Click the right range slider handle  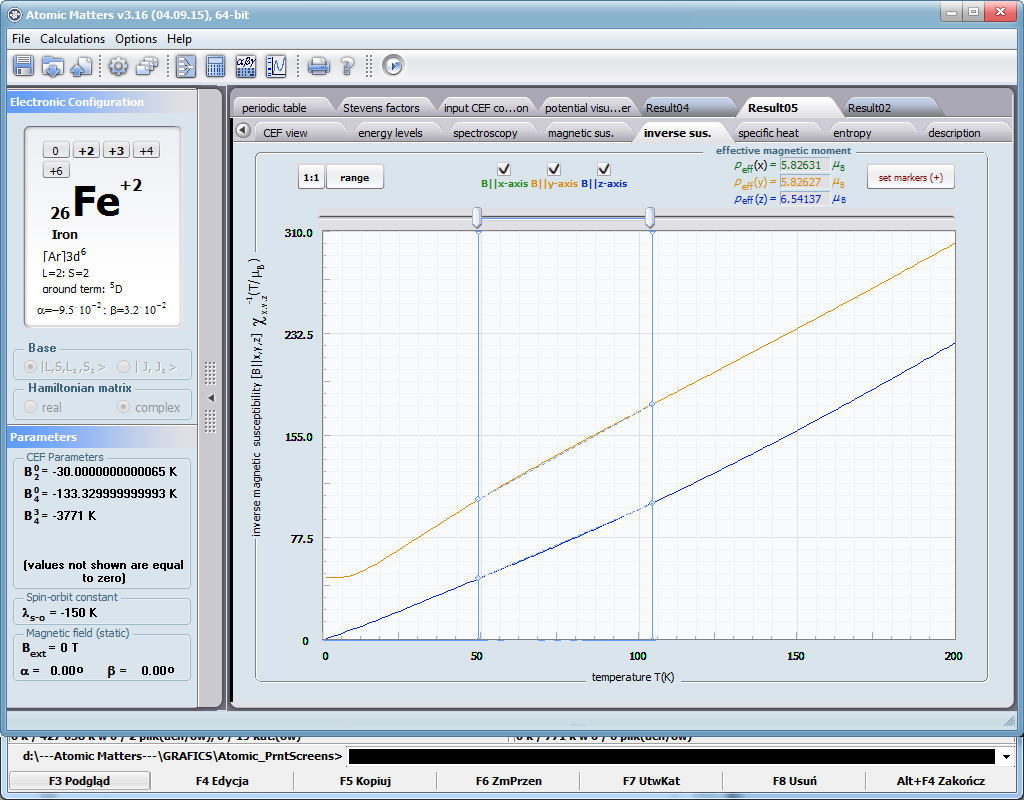[651, 217]
